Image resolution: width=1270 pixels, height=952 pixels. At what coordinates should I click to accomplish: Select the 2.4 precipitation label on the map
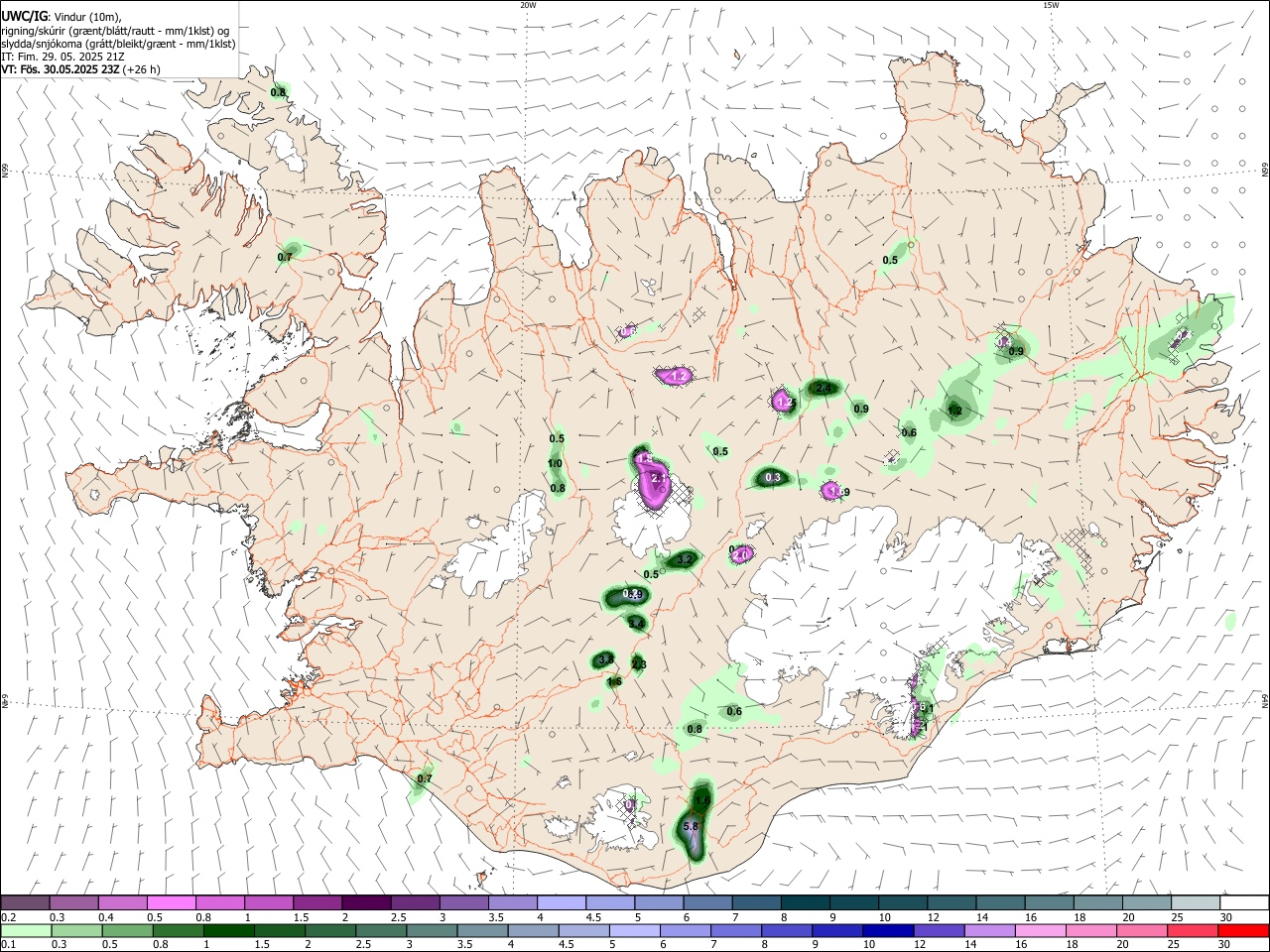point(823,389)
